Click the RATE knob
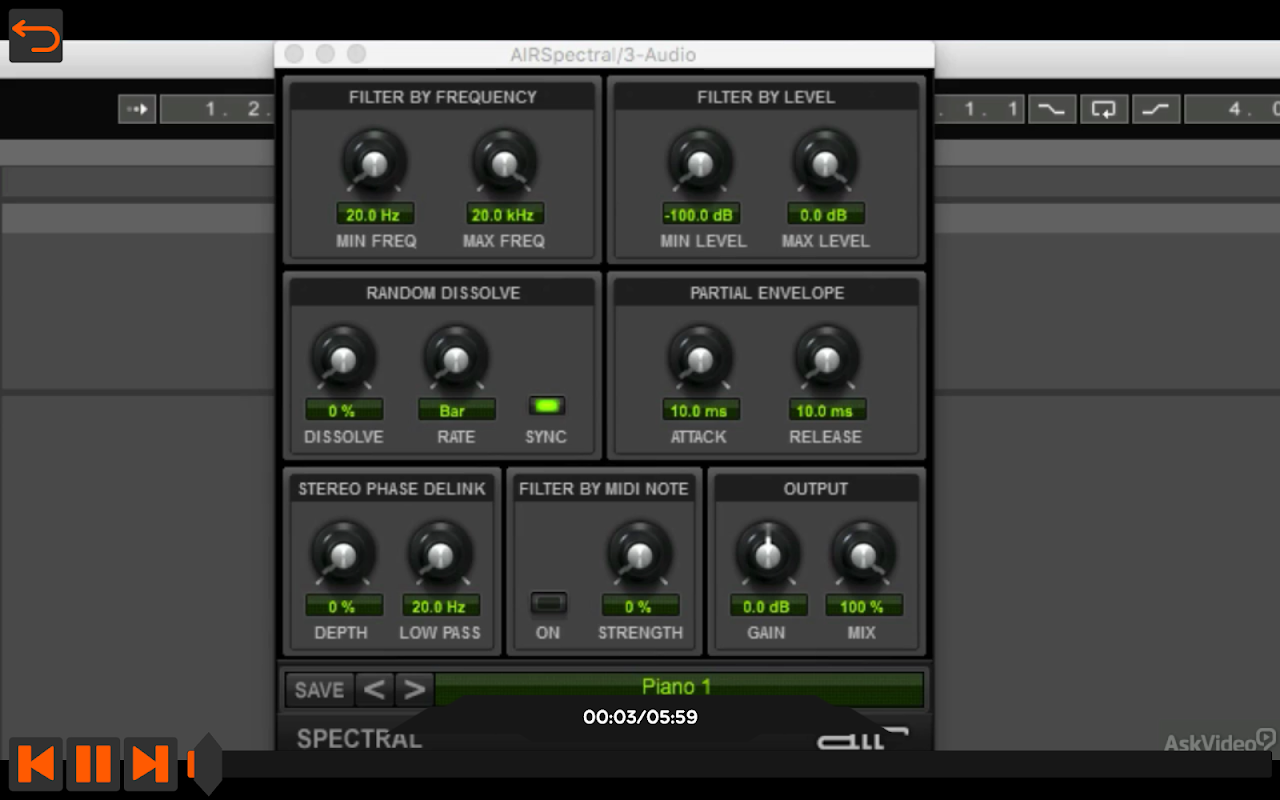1280x800 pixels. coord(456,358)
